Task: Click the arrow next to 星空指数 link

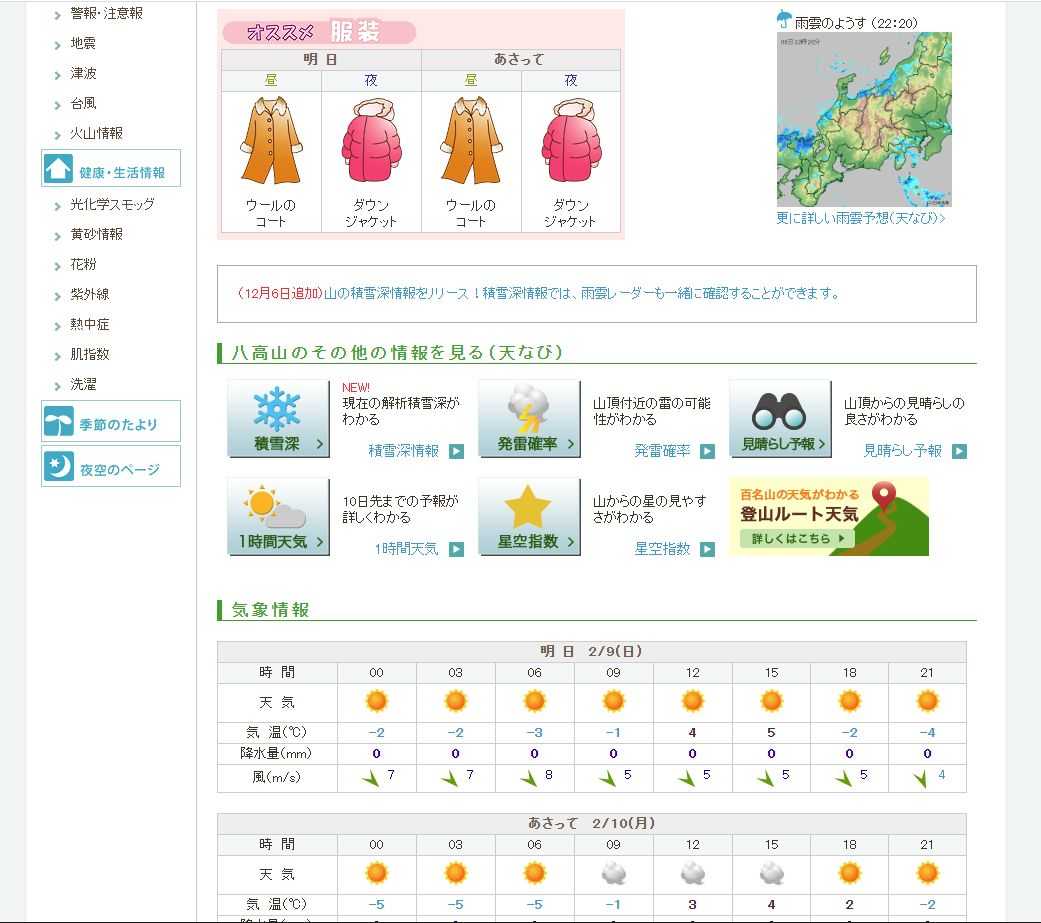Action: point(707,549)
